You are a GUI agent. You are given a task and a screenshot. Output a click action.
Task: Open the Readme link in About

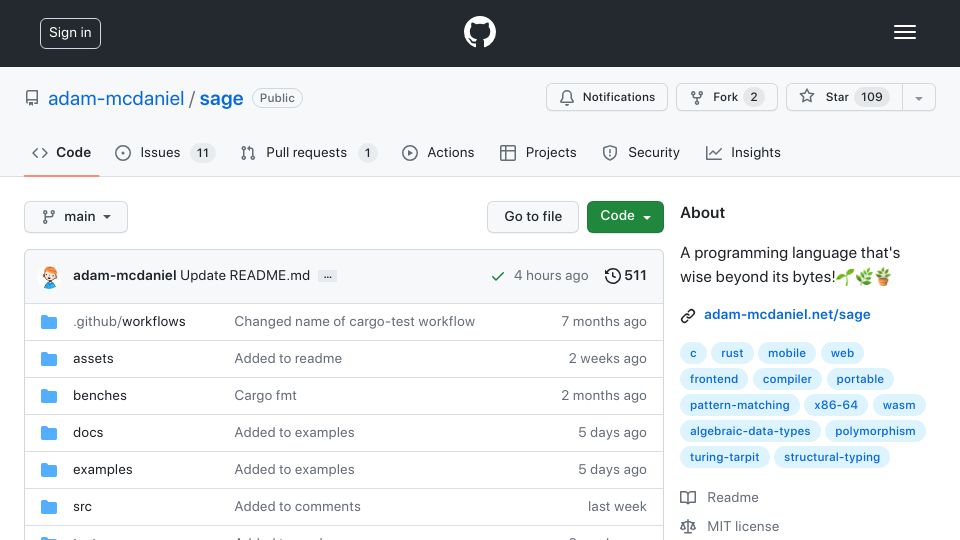tap(719, 497)
